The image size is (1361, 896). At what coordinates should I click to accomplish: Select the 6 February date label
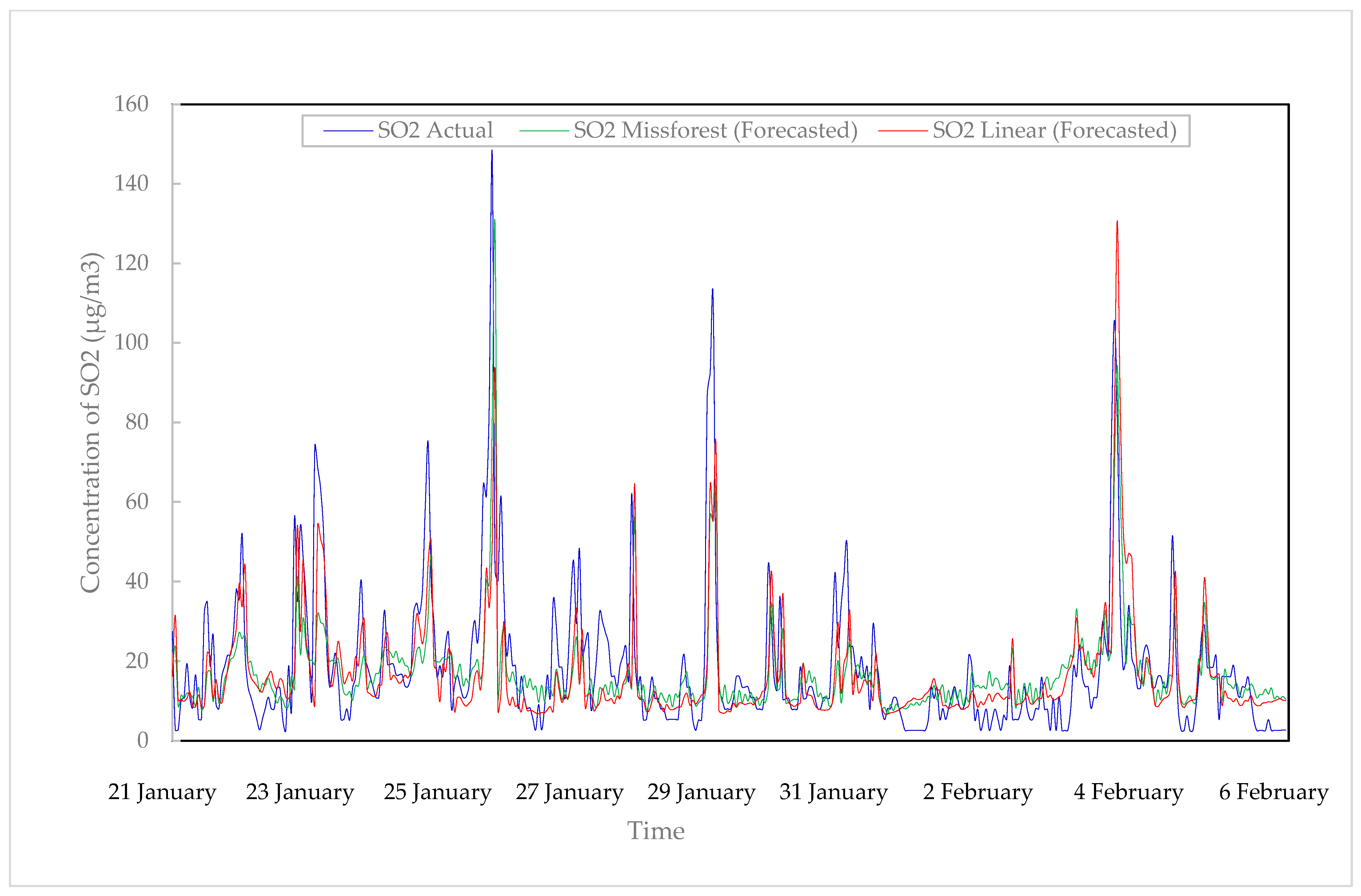(x=1274, y=792)
